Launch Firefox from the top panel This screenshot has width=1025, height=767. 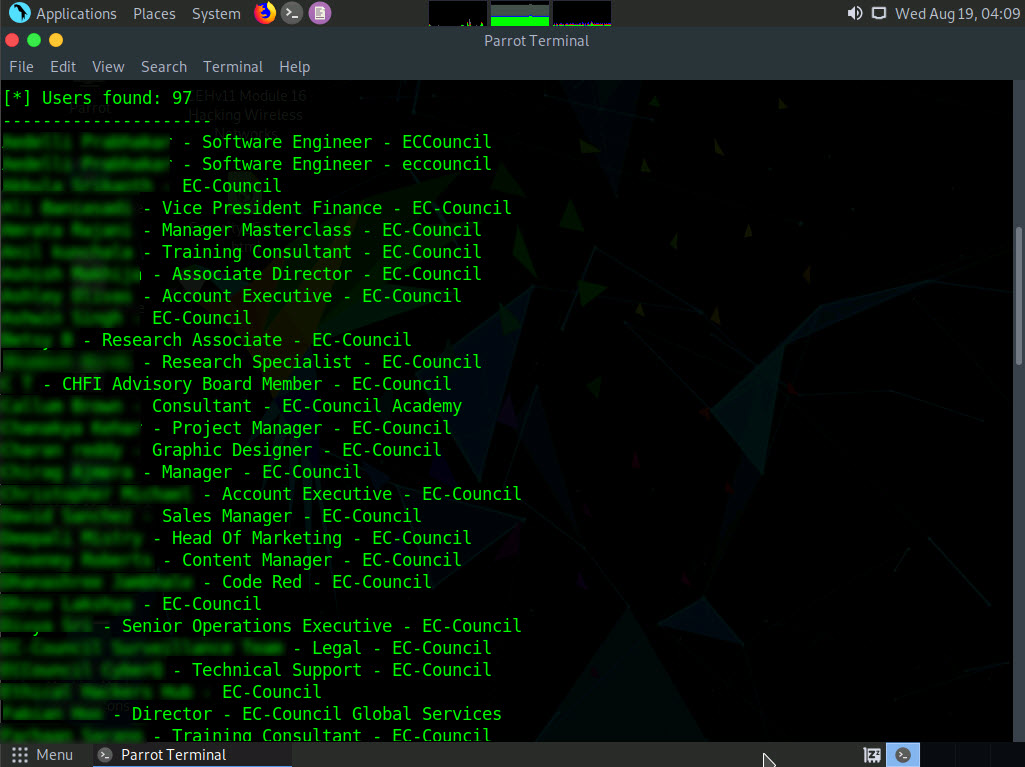(265, 13)
